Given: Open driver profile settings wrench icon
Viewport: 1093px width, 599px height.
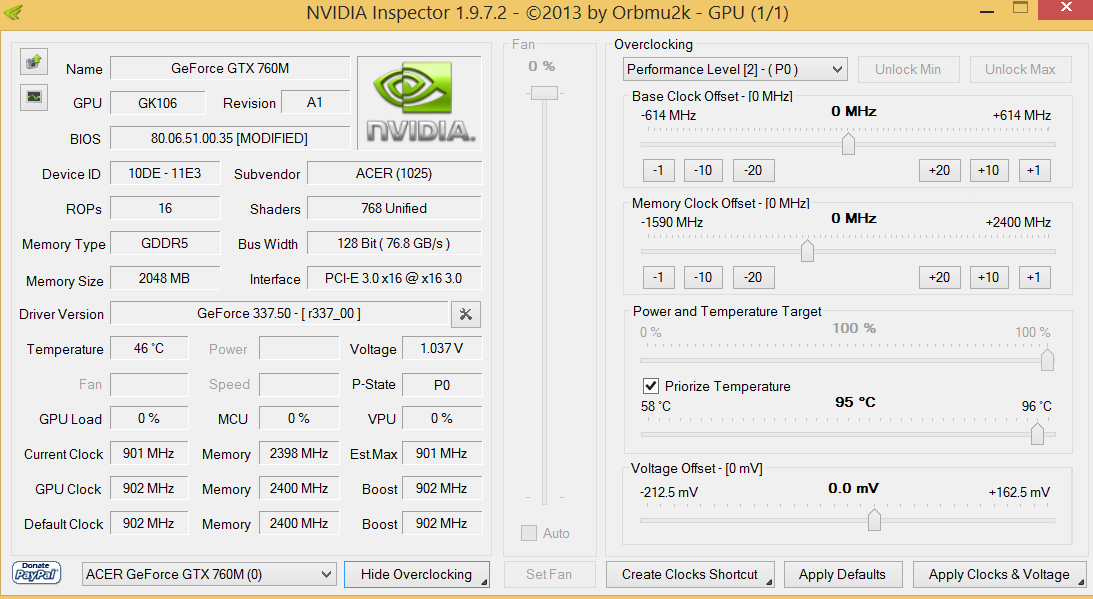Looking at the screenshot, I should tap(466, 314).
